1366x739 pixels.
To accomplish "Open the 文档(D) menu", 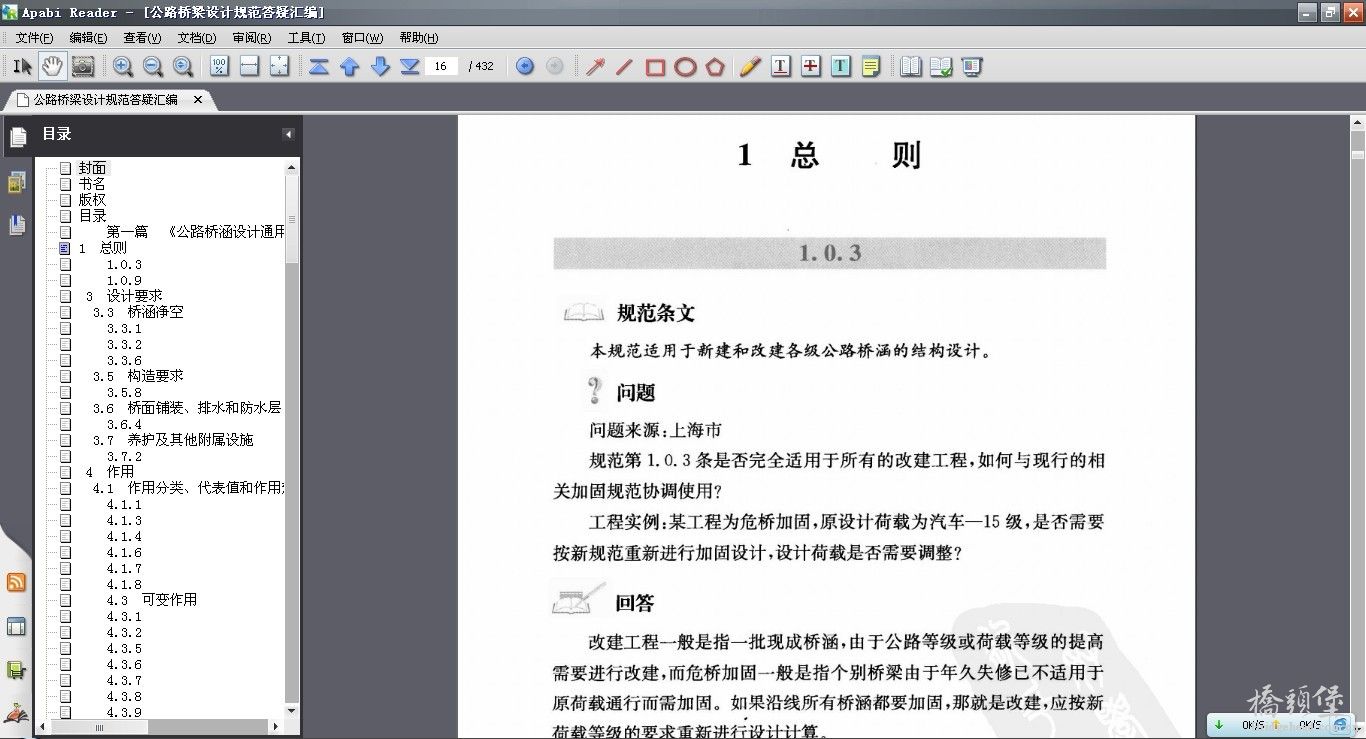I will pos(197,38).
